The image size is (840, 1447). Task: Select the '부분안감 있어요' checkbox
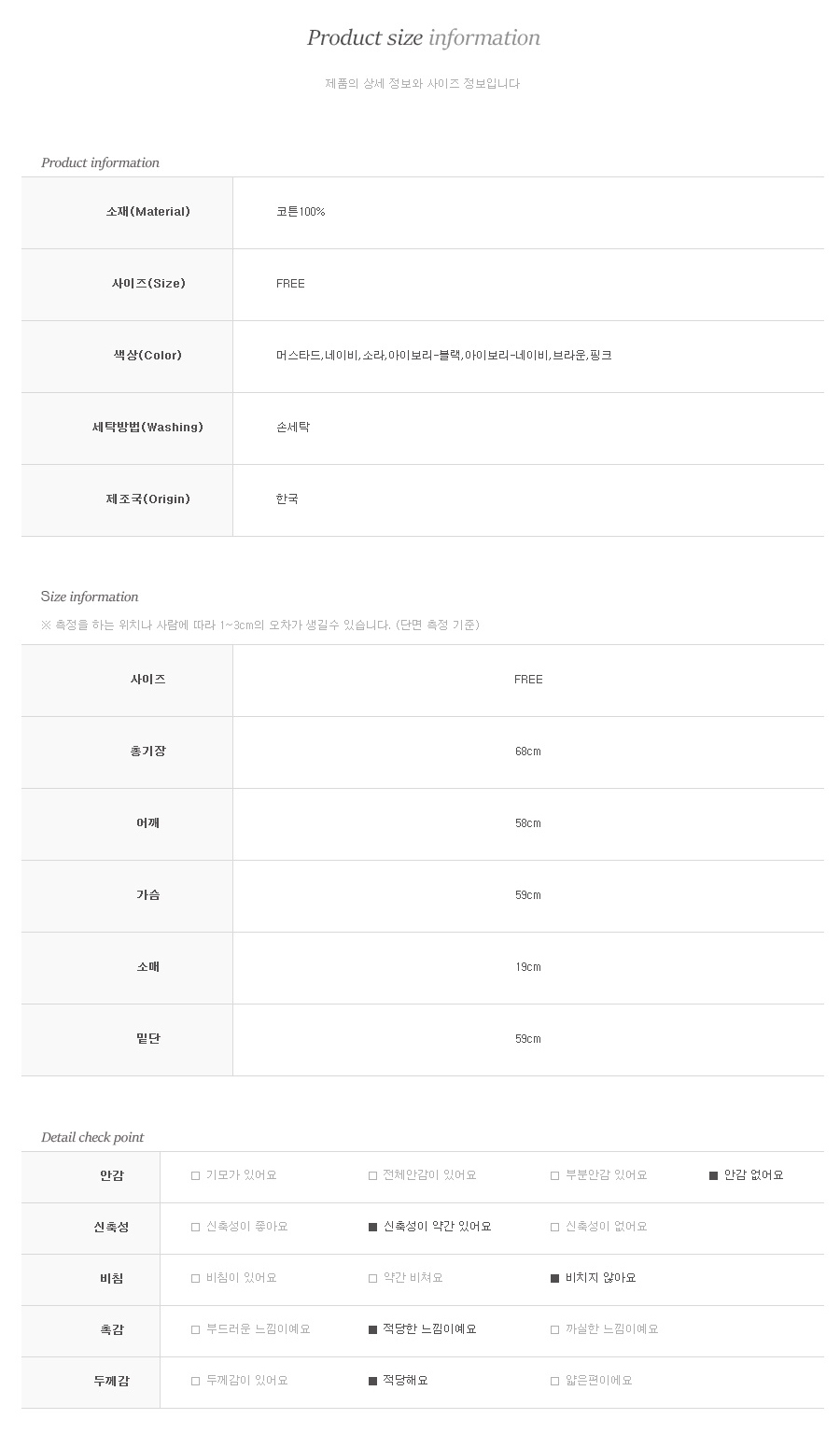pos(555,1176)
